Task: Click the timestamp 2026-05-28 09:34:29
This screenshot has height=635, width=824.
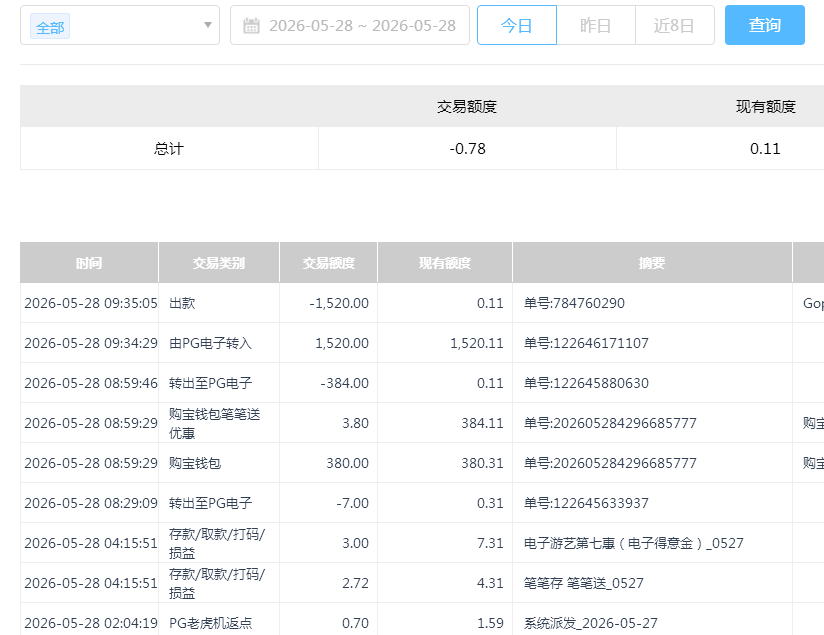Action: 91,343
